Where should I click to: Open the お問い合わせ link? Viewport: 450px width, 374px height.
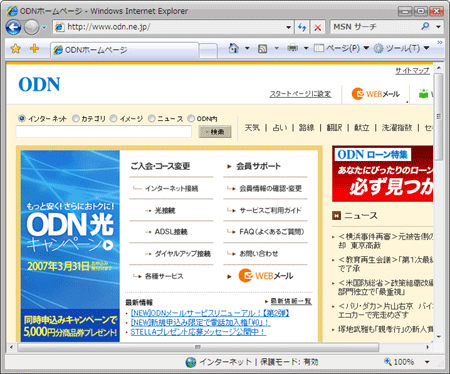[259, 254]
